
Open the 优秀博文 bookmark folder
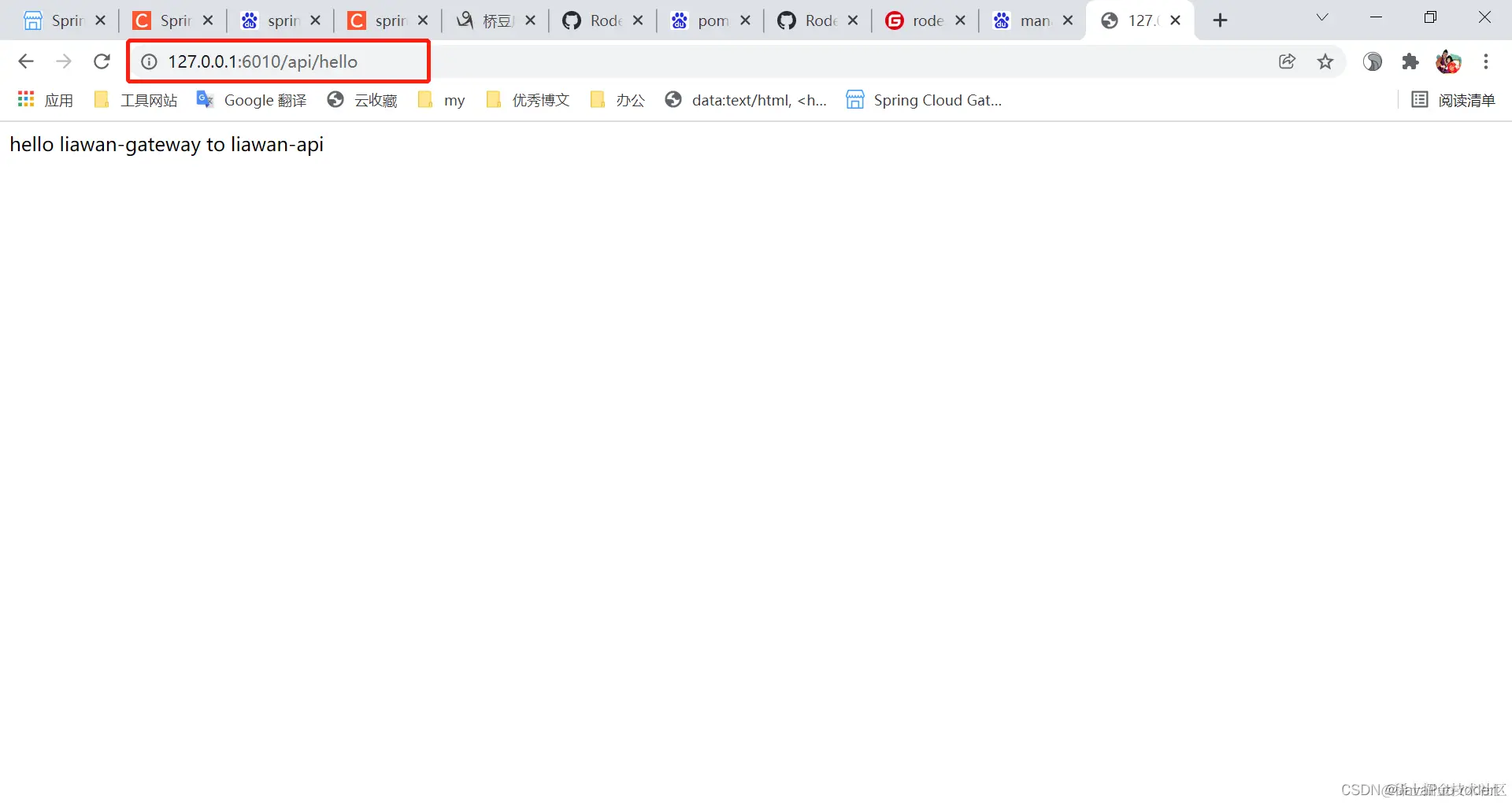point(528,100)
